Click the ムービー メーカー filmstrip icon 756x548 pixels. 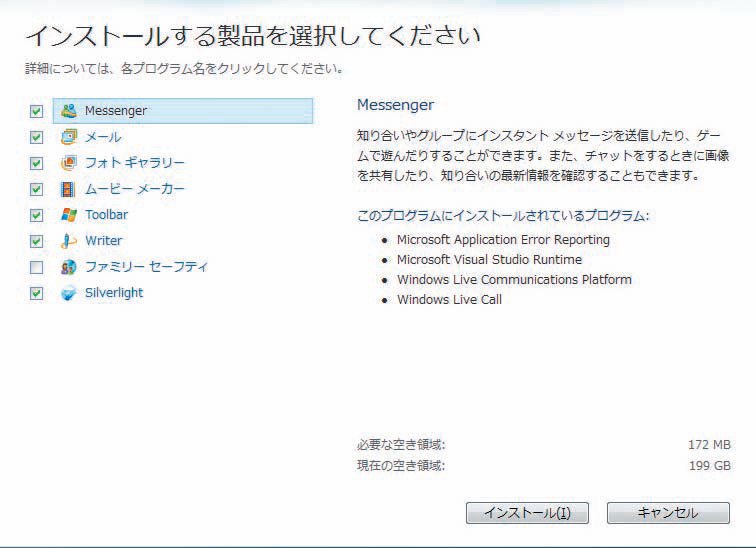pos(68,189)
